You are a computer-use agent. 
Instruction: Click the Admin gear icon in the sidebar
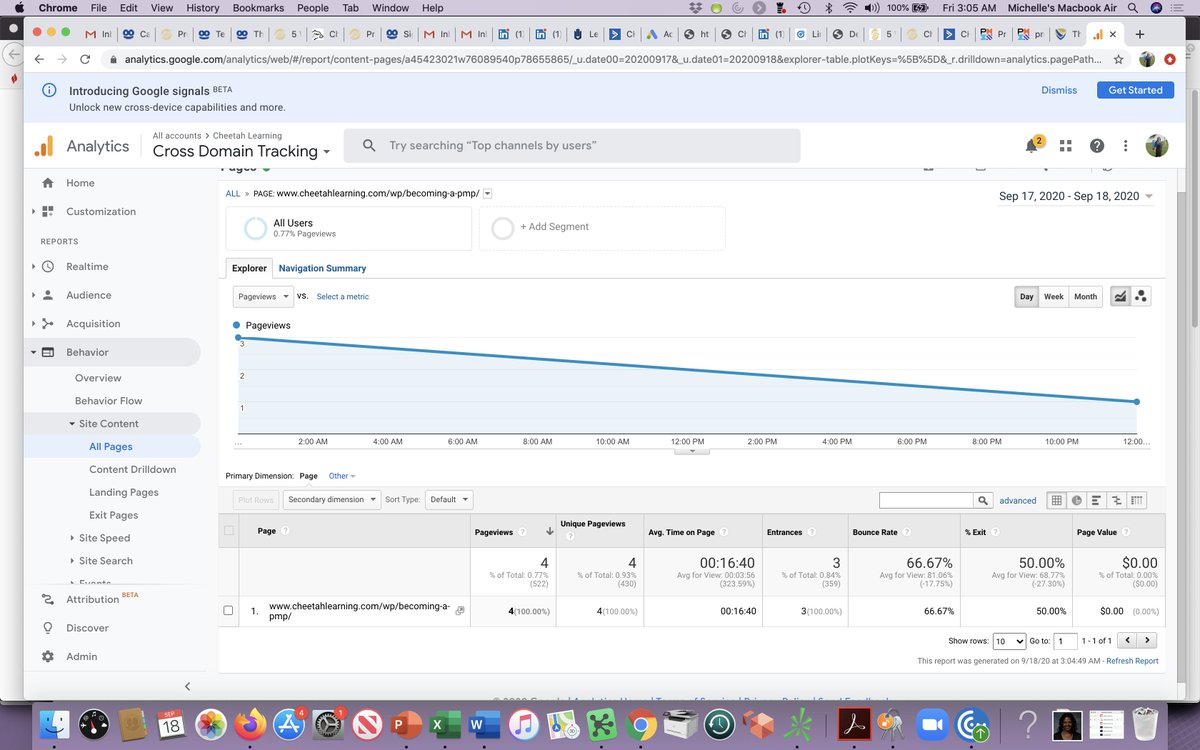(x=47, y=656)
